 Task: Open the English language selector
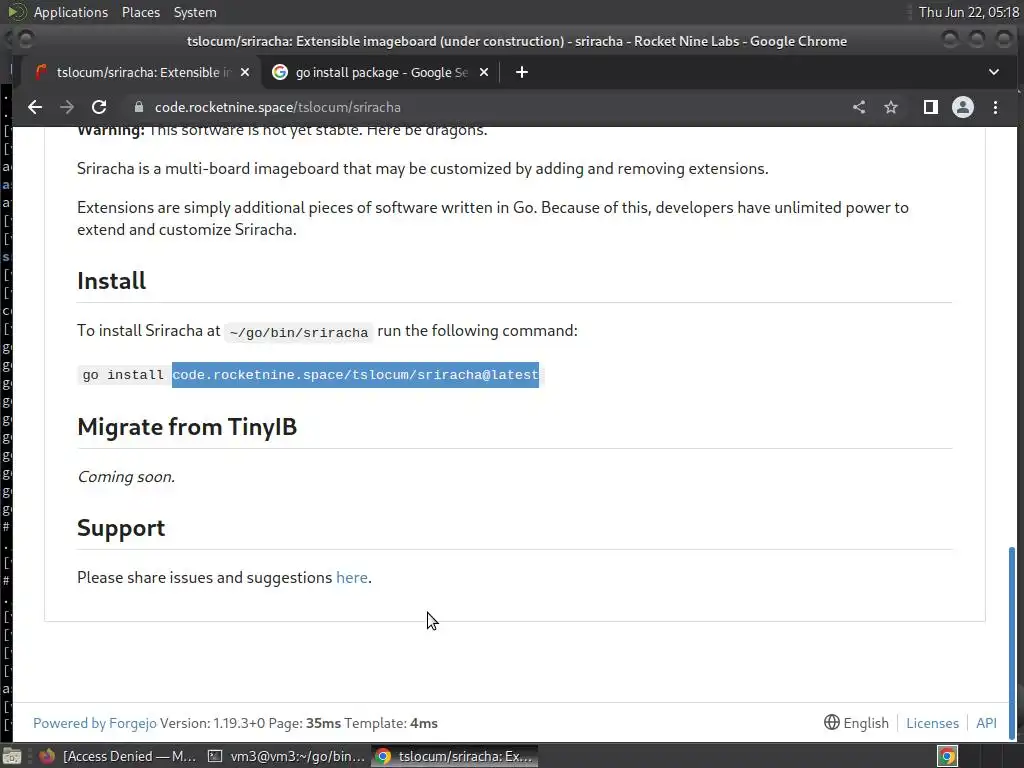click(856, 723)
